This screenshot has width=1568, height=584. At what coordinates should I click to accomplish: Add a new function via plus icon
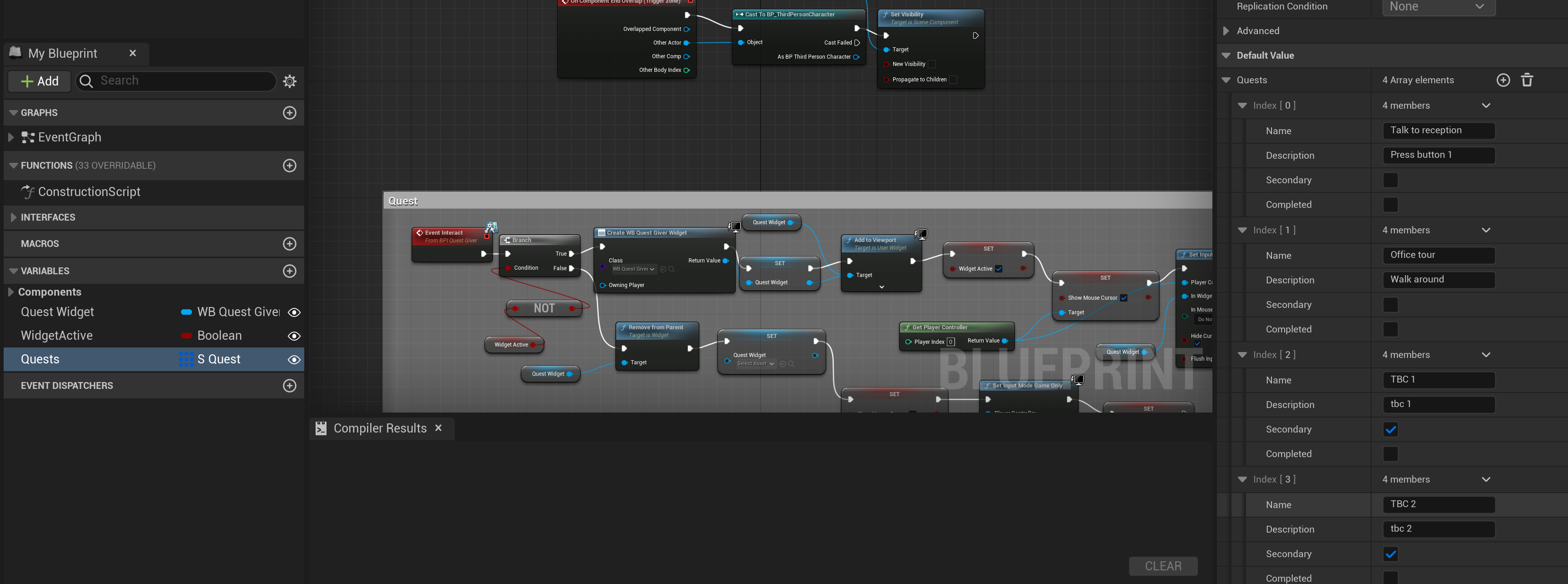[x=290, y=166]
